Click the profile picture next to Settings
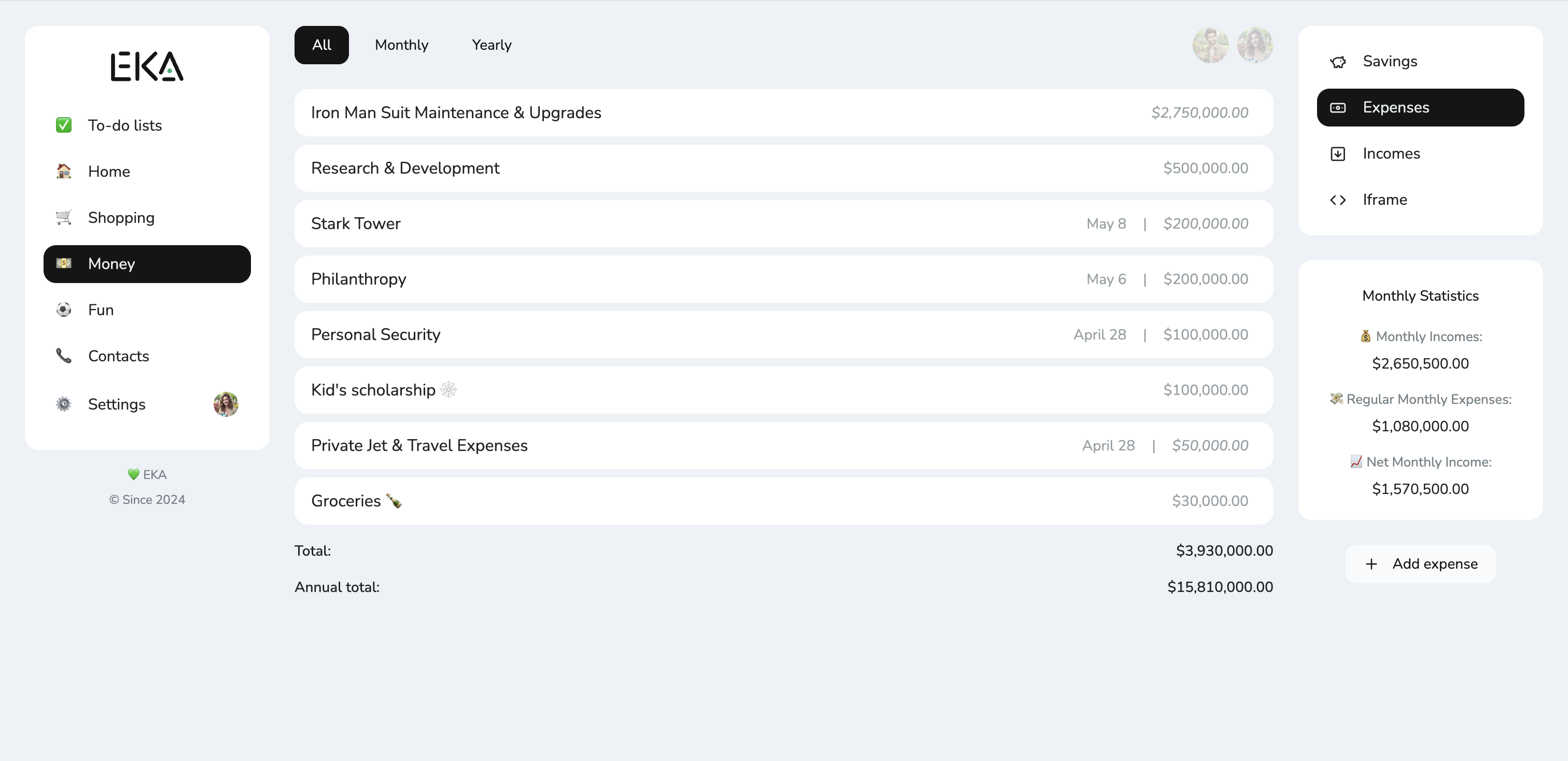Viewport: 1568px width, 761px height. tap(226, 404)
